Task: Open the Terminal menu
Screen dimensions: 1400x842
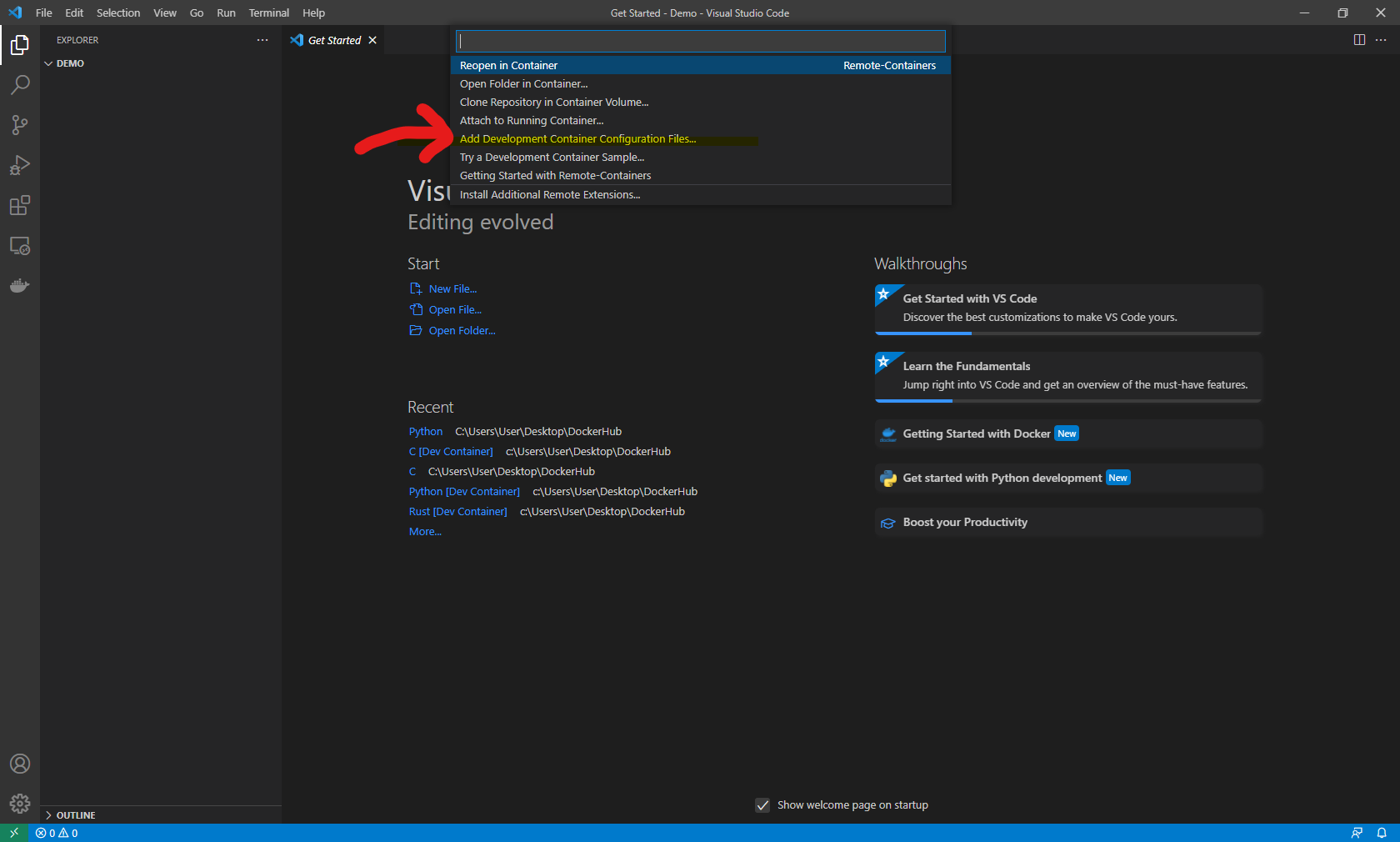Action: tap(268, 13)
